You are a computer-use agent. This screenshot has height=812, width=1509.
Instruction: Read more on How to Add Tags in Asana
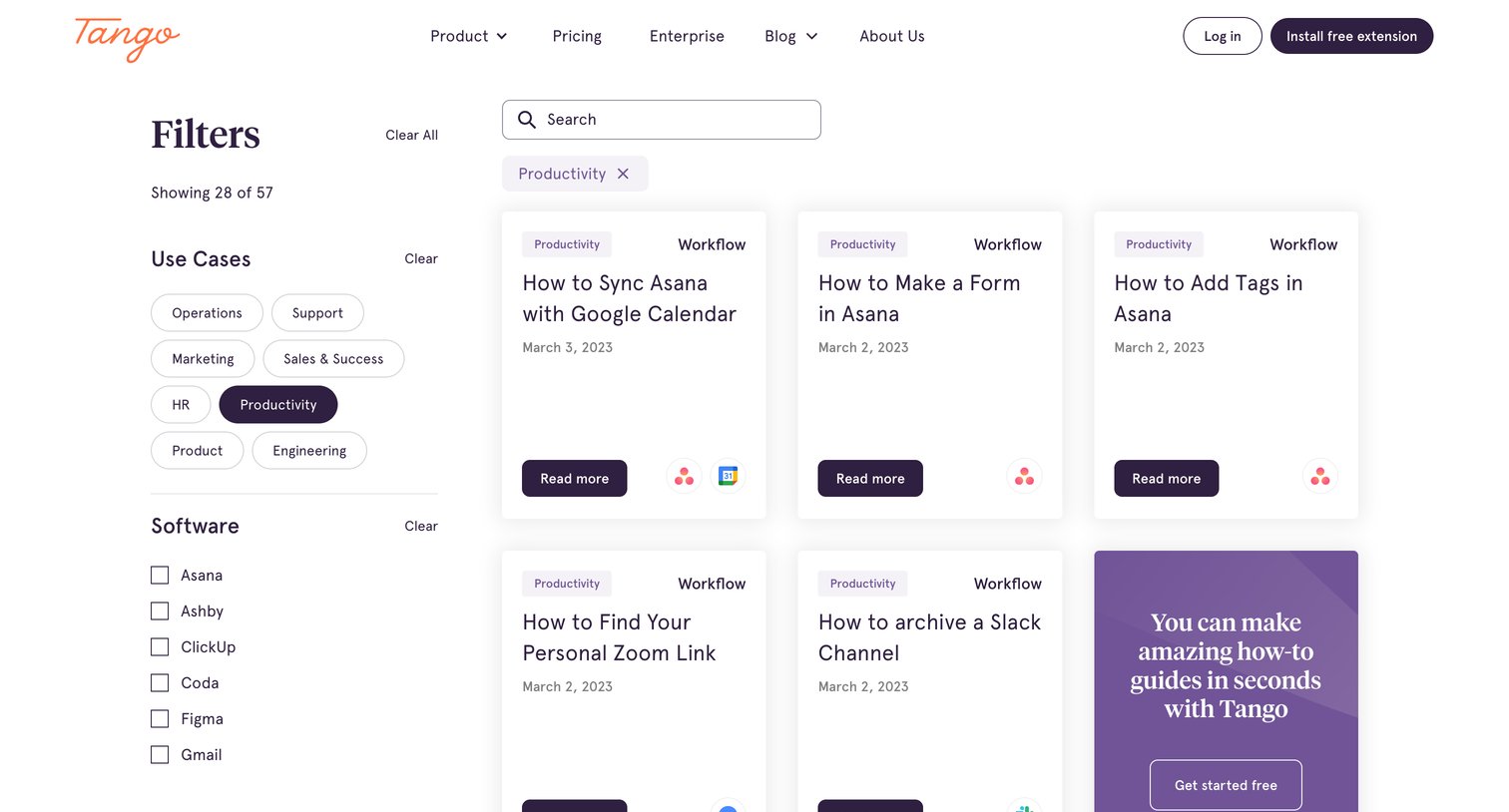coord(1167,479)
